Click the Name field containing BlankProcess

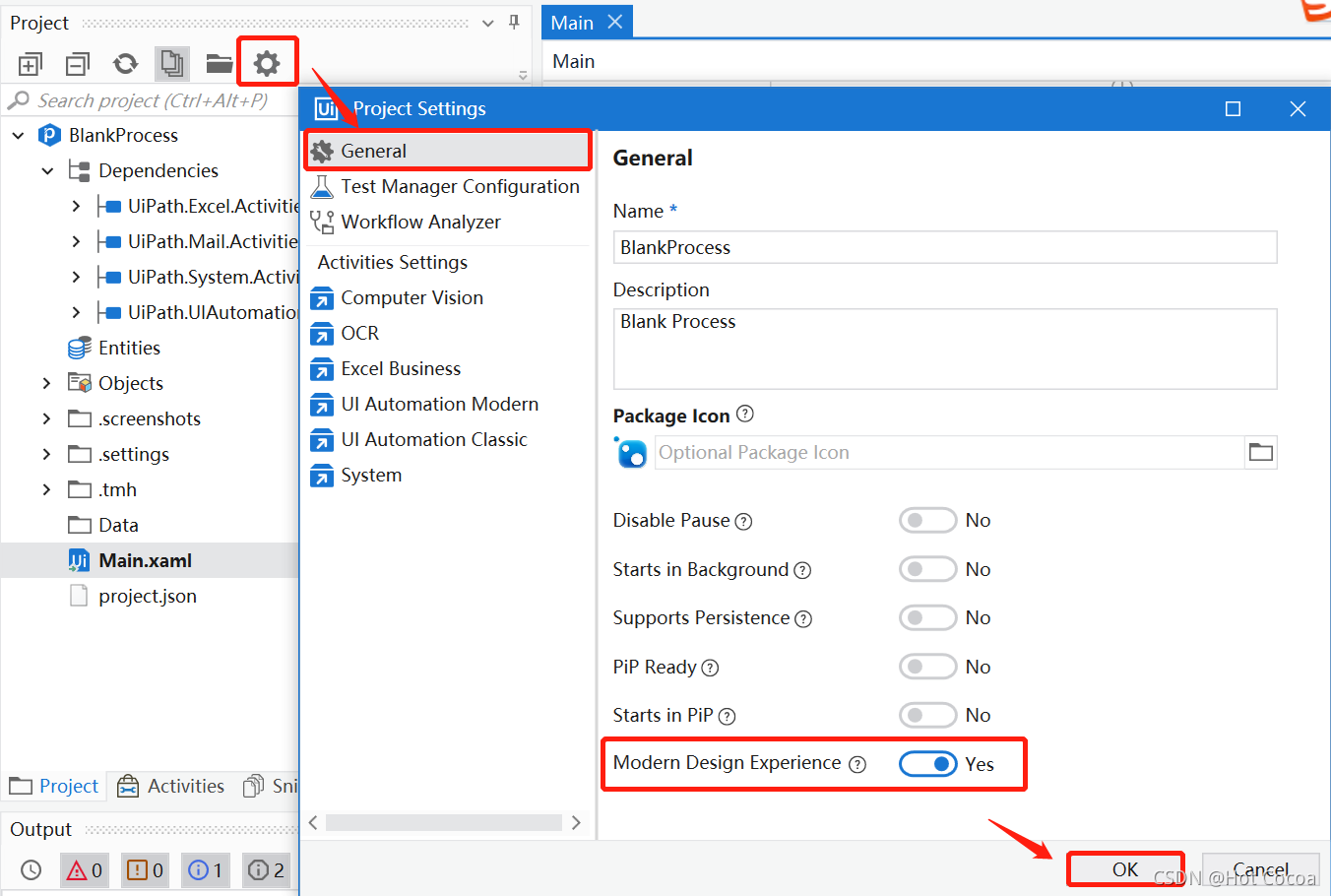click(945, 247)
